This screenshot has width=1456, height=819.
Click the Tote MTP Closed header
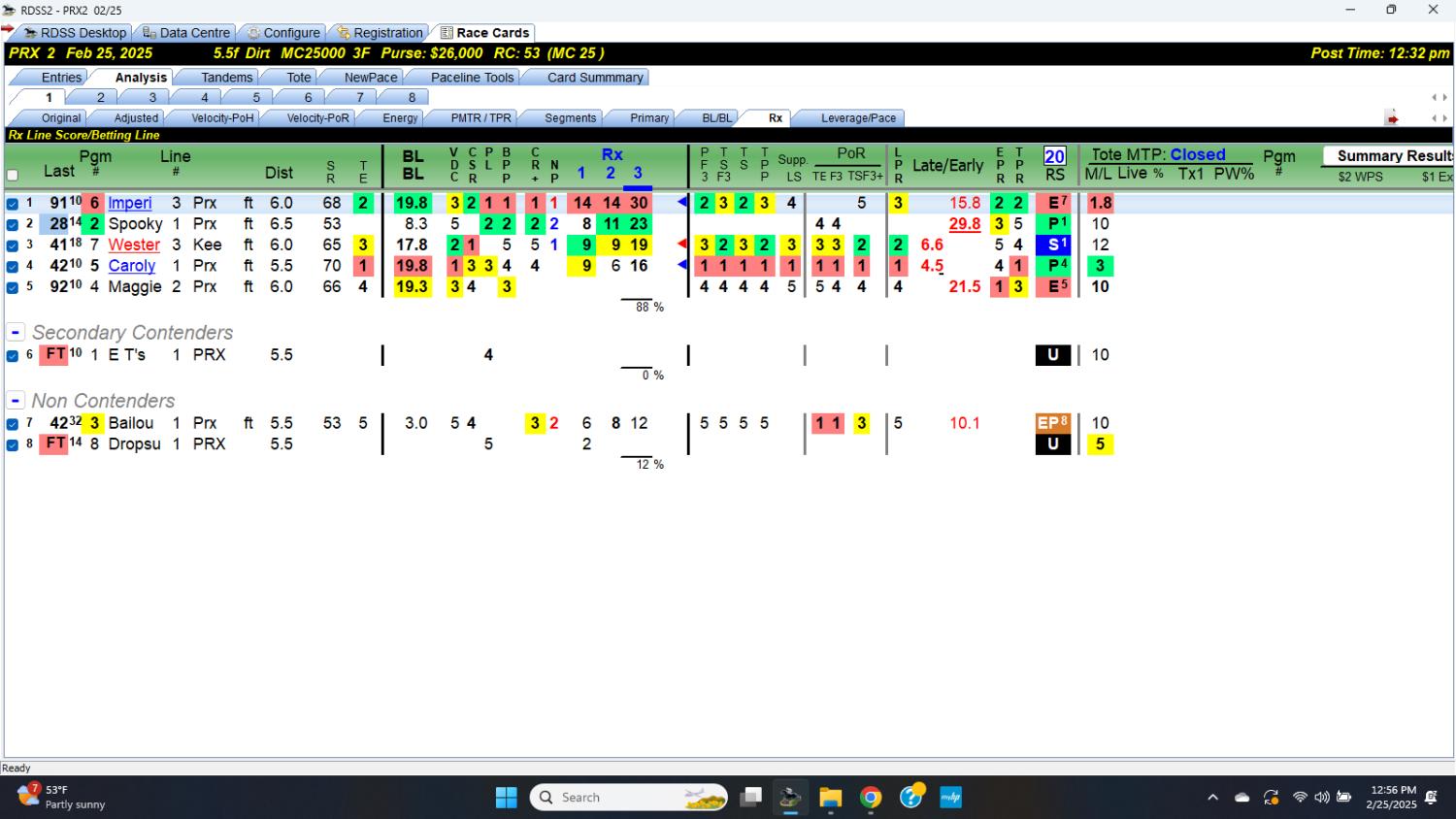(1158, 154)
